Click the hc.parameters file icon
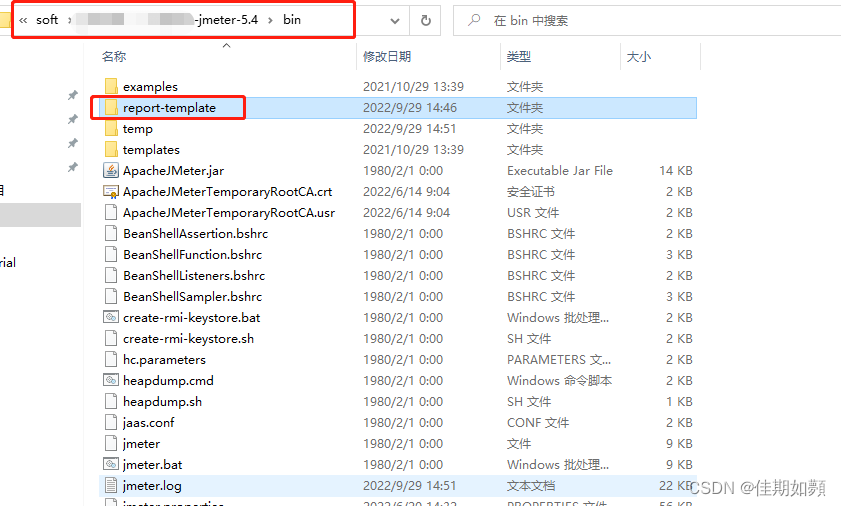Screen dimensions: 841x506 coord(110,359)
